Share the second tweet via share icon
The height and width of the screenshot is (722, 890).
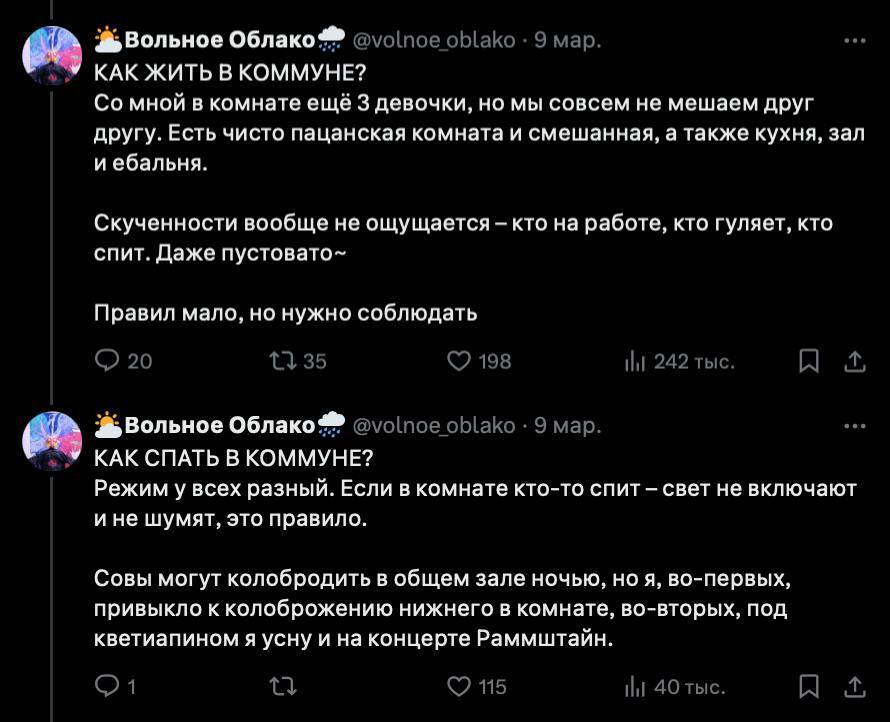[x=855, y=686]
